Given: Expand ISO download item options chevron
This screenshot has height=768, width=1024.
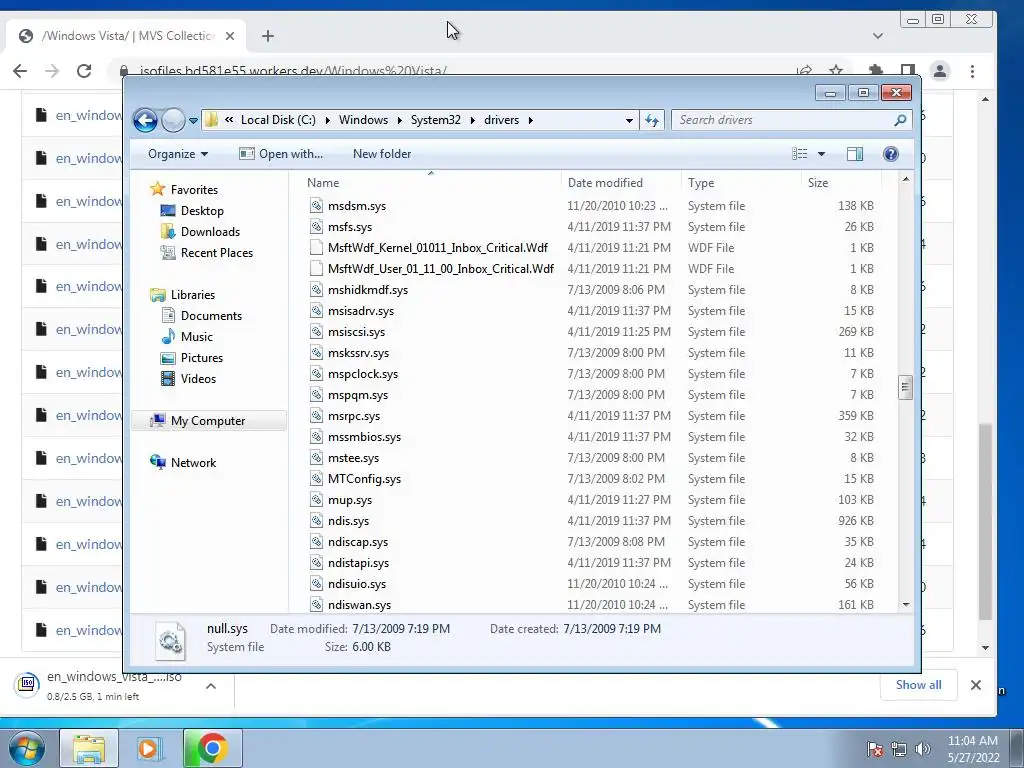Looking at the screenshot, I should tap(211, 686).
